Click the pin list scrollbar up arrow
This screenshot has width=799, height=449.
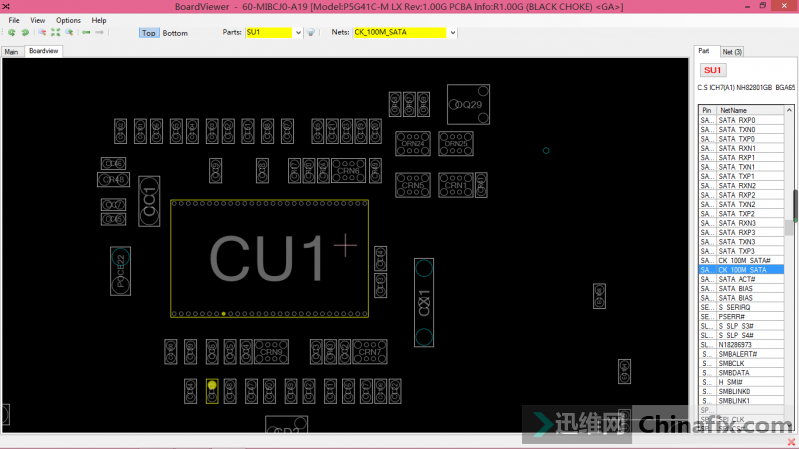(789, 110)
